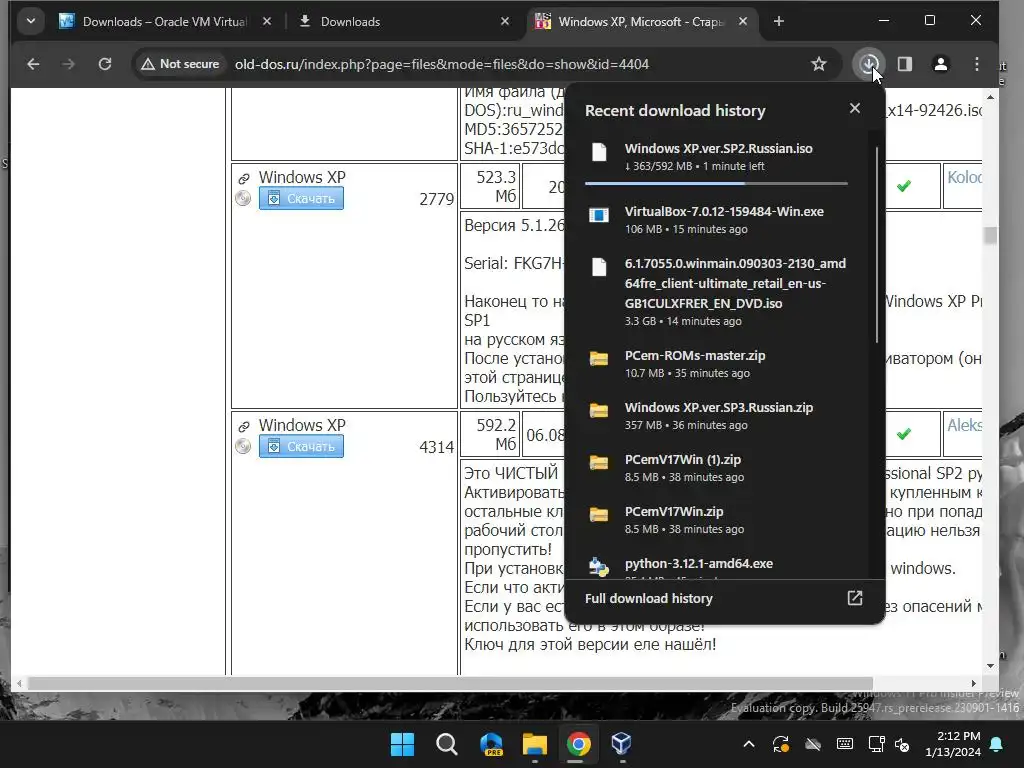Click the address bar URL
The width and height of the screenshot is (1024, 768).
coord(441,64)
